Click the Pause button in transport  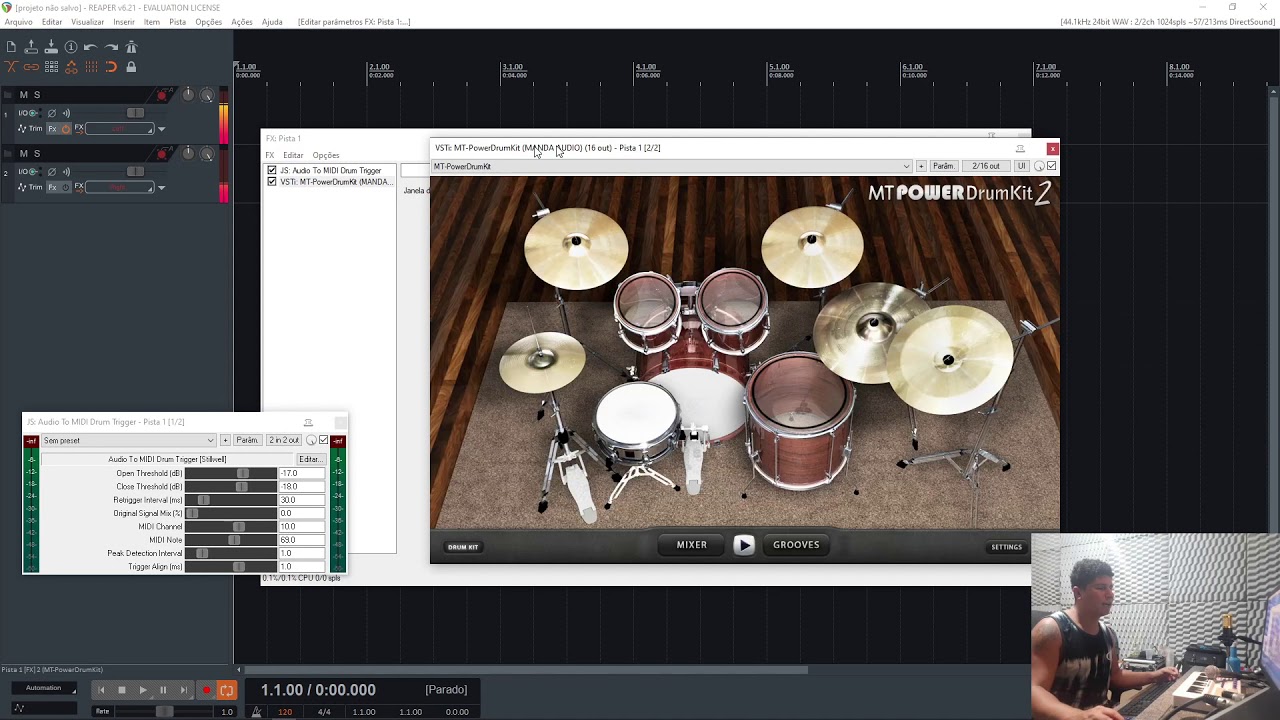(163, 690)
